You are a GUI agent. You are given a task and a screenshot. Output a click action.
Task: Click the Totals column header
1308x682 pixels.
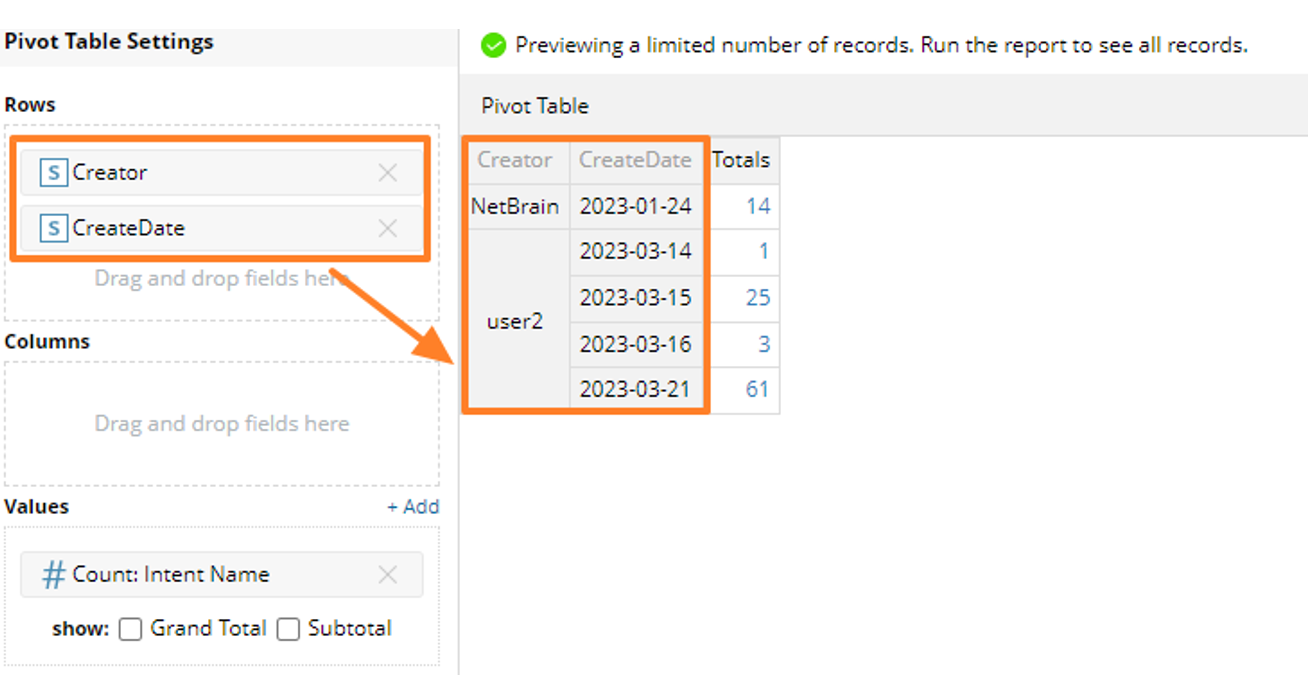(x=742, y=159)
